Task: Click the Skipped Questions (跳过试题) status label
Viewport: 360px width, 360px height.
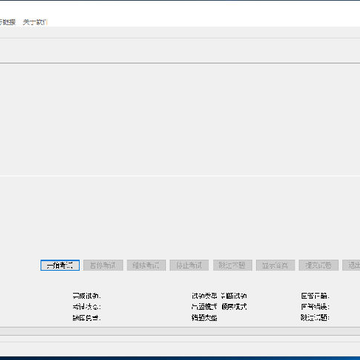Action: click(315, 318)
